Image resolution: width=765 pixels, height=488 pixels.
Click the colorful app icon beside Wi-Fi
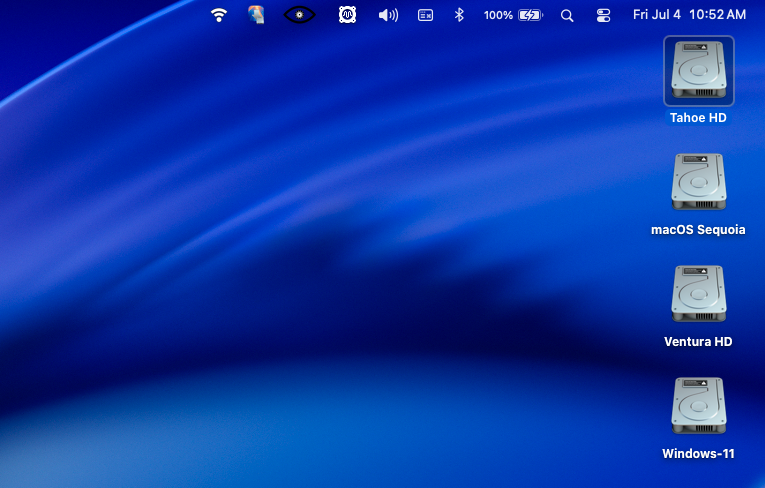click(256, 15)
